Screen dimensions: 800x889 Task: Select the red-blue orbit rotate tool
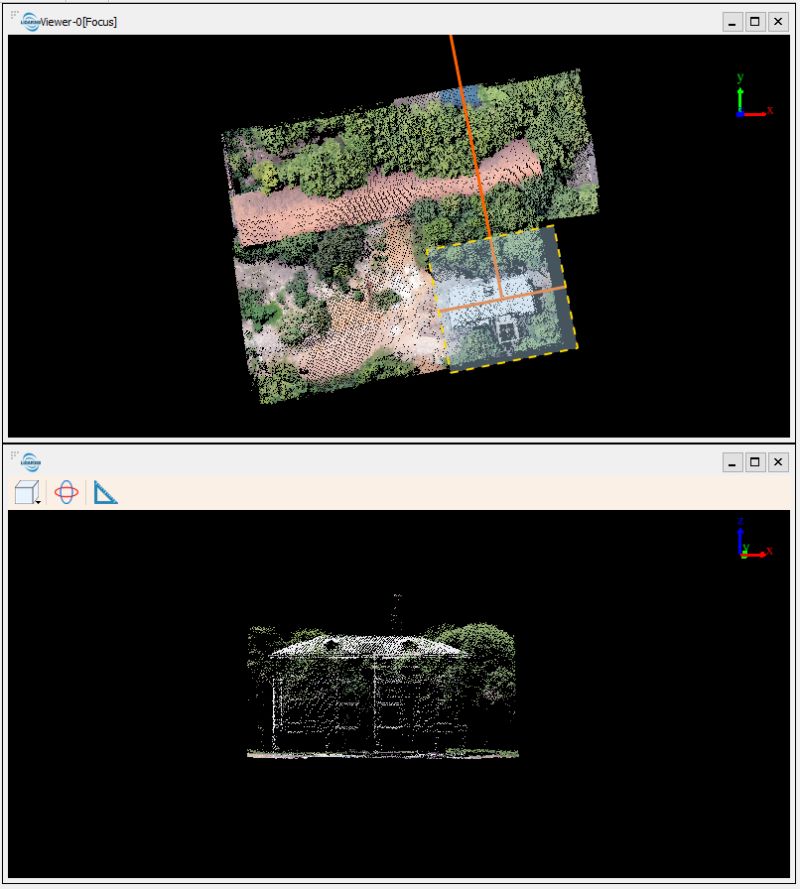[66, 492]
